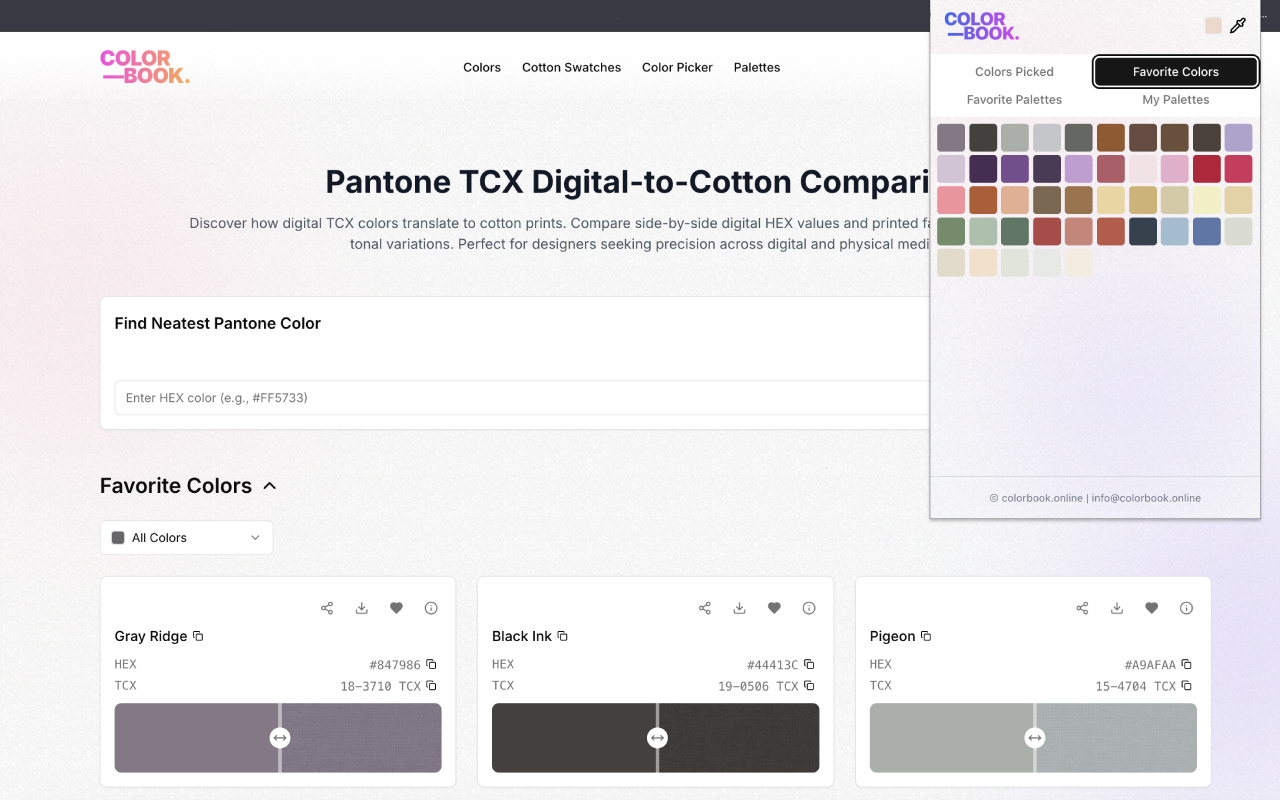Download the Gray Ridge color swatch
The height and width of the screenshot is (800, 1280).
point(362,608)
